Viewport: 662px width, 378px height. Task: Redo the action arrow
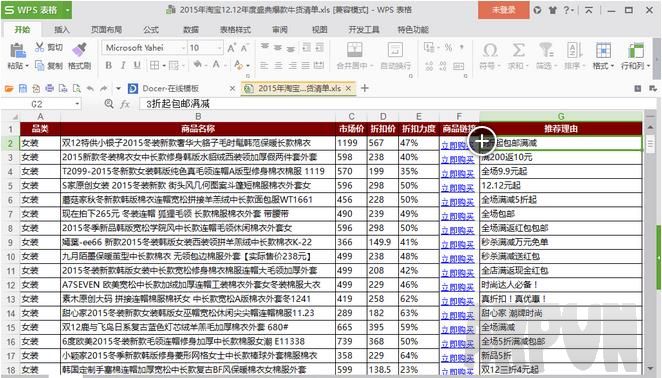[104, 88]
